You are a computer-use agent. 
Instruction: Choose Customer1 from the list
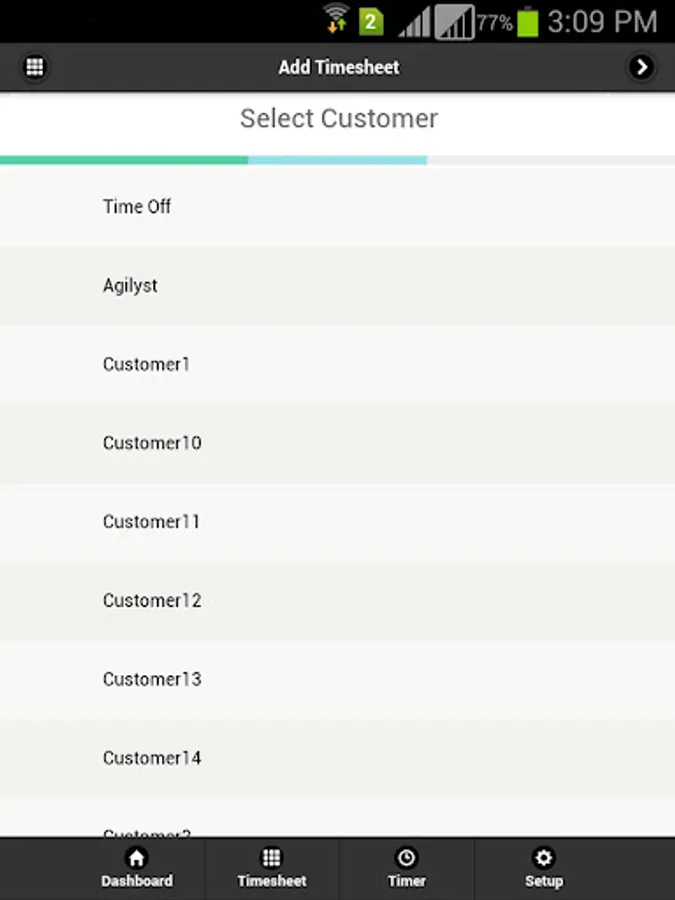146,364
